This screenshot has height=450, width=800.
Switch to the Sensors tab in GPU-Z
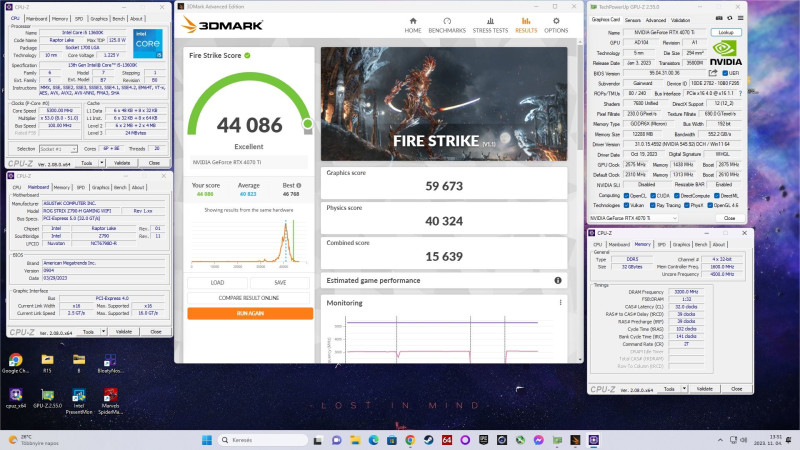[x=632, y=20]
